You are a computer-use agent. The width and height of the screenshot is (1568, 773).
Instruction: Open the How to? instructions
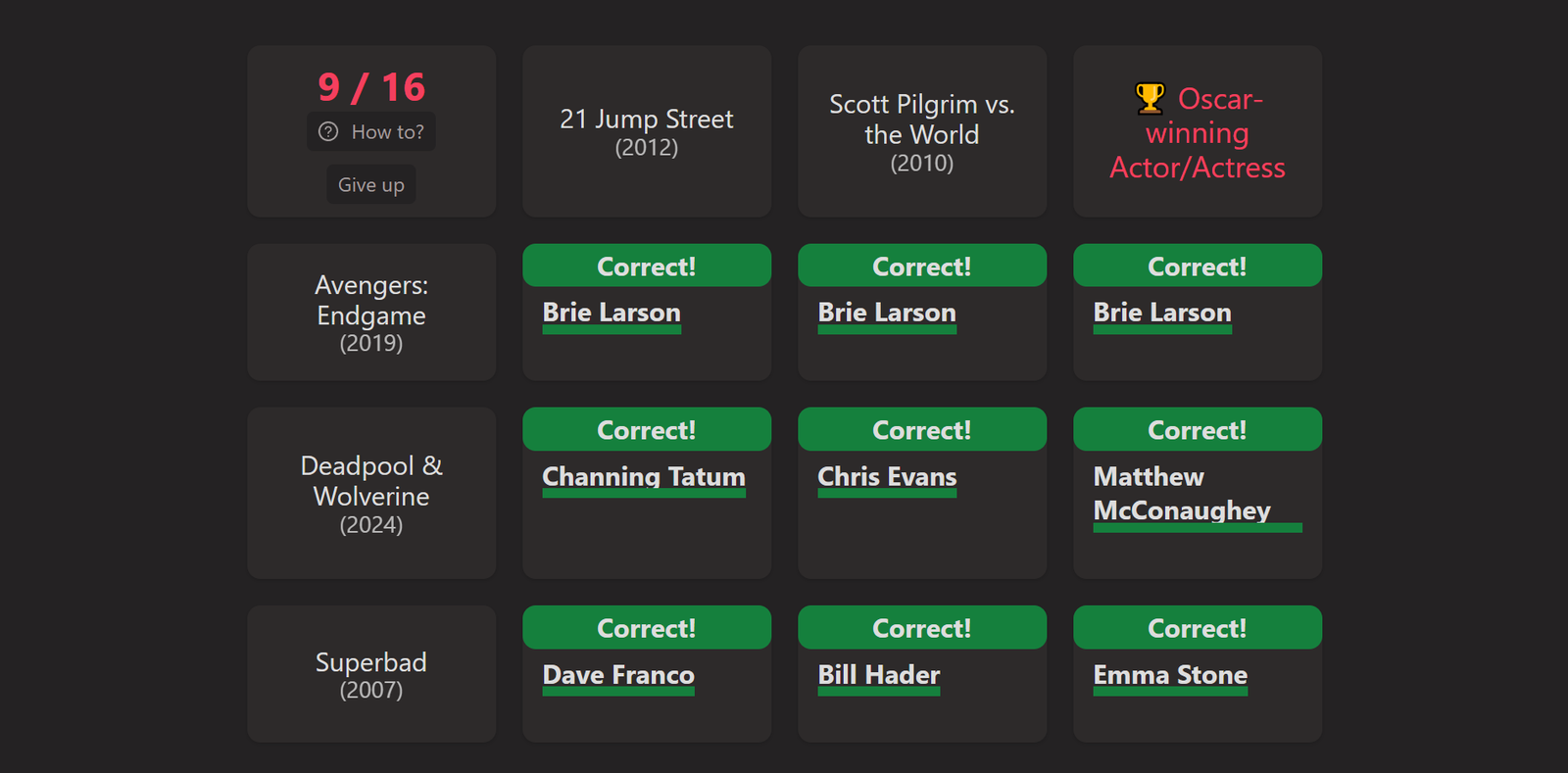coord(371,131)
